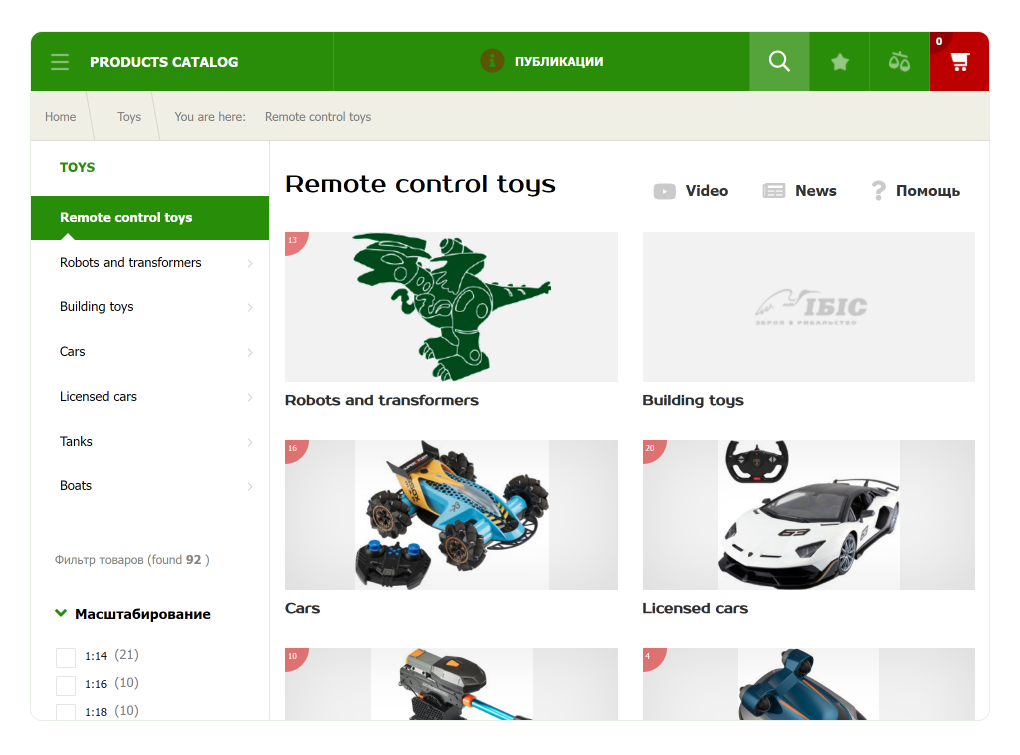Check the 1:14 scale checkbox
Screen dimensions: 1020x755
[66, 657]
